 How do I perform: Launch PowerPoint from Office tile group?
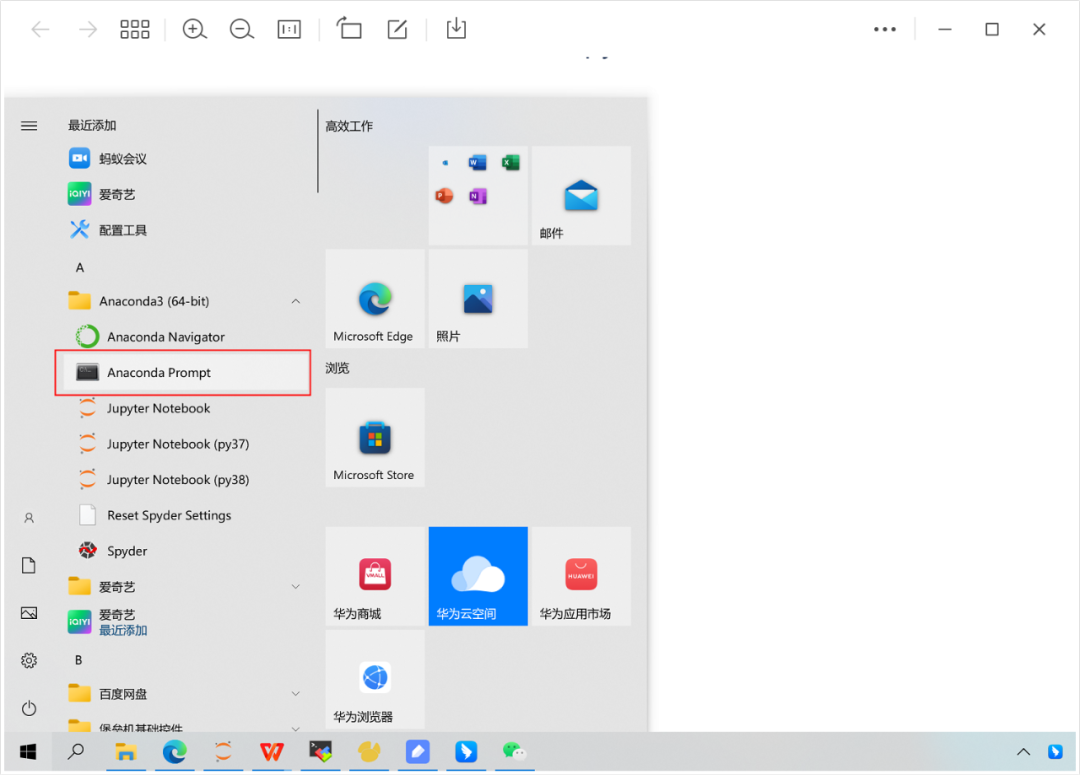(444, 196)
